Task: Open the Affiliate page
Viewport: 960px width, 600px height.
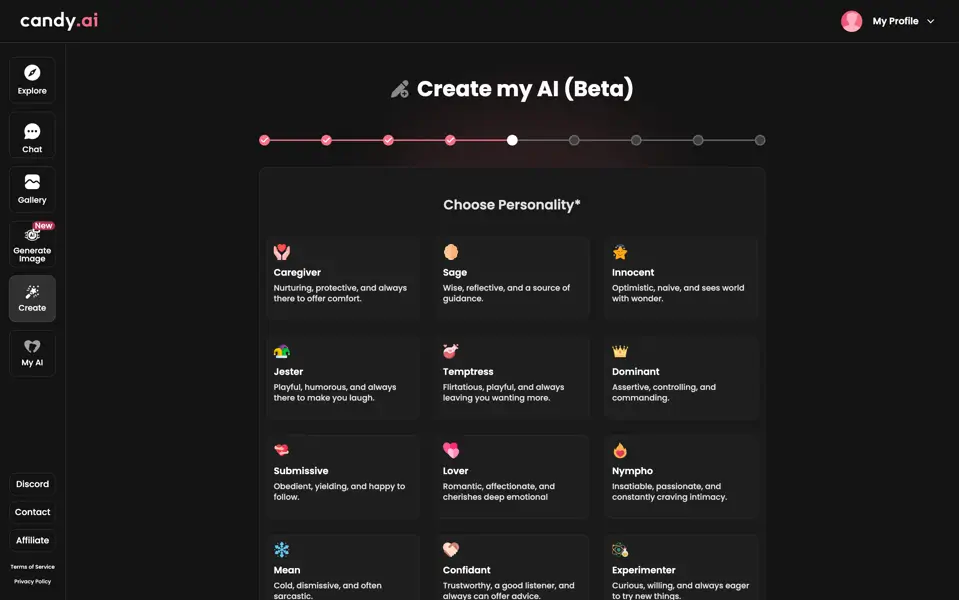Action: pyautogui.click(x=32, y=539)
